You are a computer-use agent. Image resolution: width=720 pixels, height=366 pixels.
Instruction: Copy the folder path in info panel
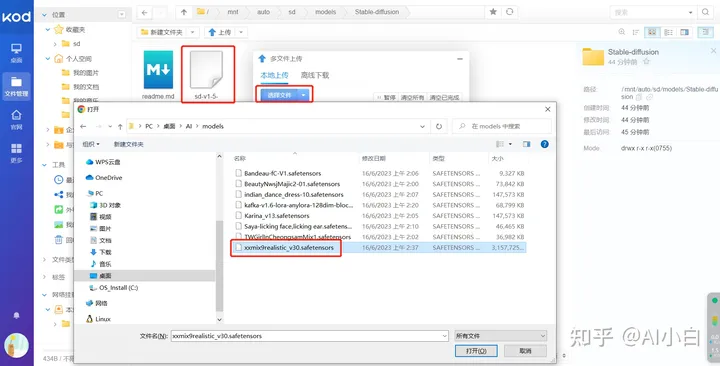click(x=639, y=97)
